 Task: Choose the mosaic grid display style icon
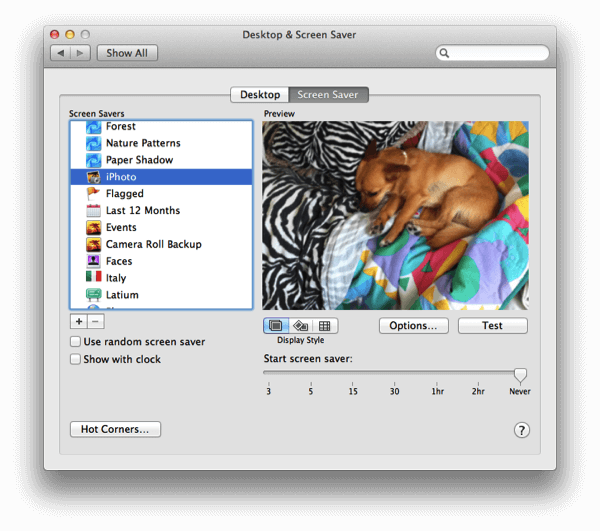click(325, 326)
